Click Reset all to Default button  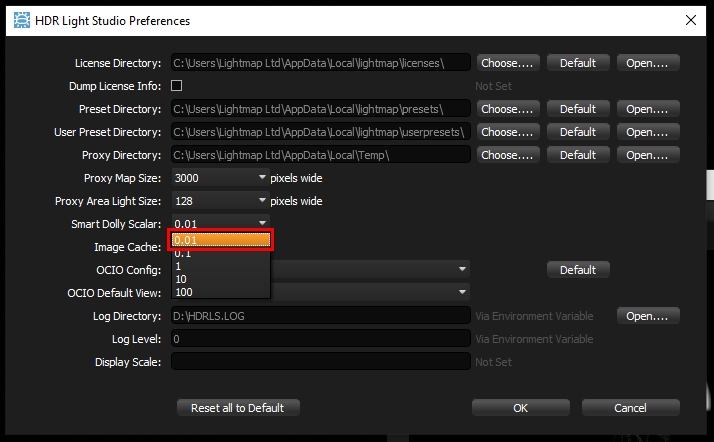tap(238, 408)
